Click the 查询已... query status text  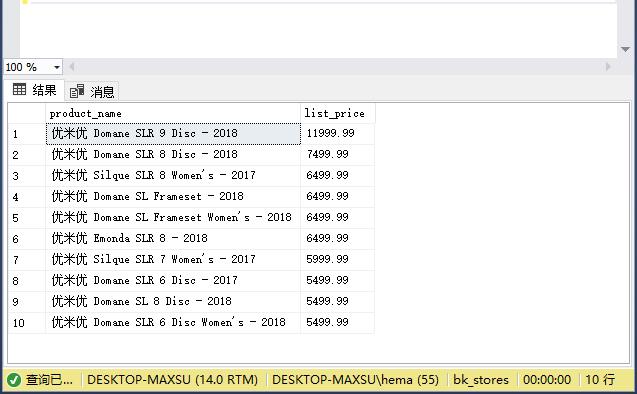pyautogui.click(x=49, y=380)
